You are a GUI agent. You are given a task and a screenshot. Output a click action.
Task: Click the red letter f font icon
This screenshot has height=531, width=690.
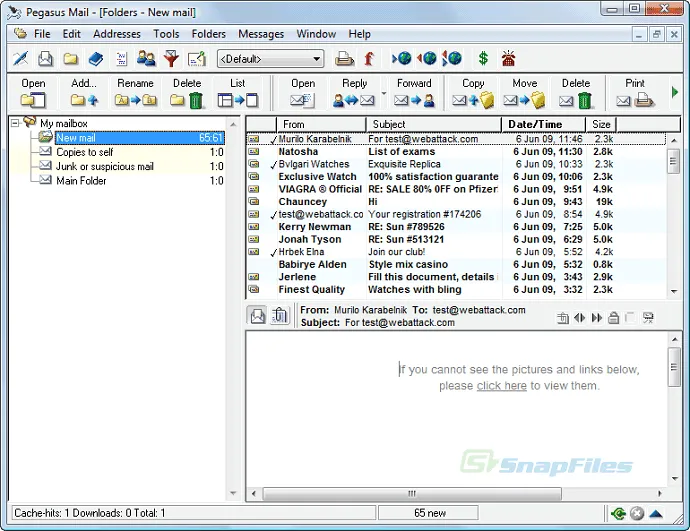click(x=369, y=59)
